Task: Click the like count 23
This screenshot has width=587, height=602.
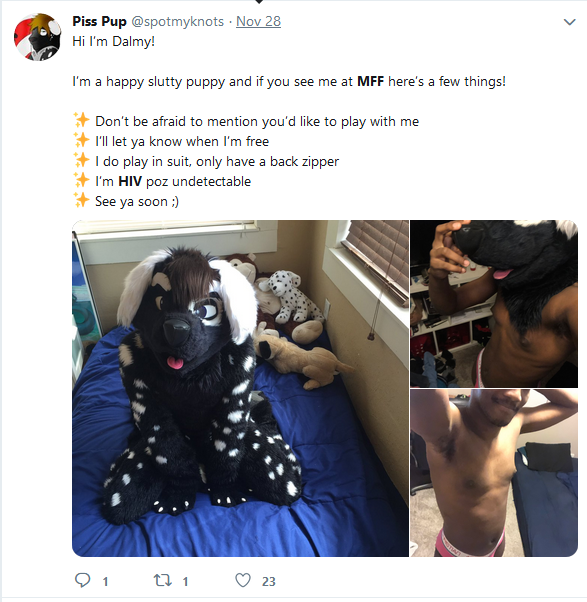Action: click(x=269, y=582)
